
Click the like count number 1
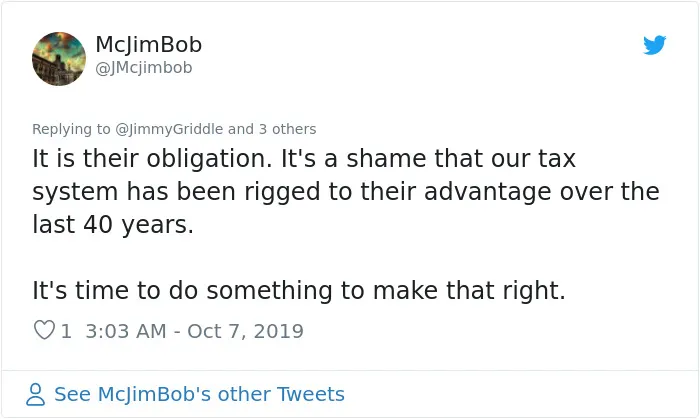pyautogui.click(x=66, y=331)
